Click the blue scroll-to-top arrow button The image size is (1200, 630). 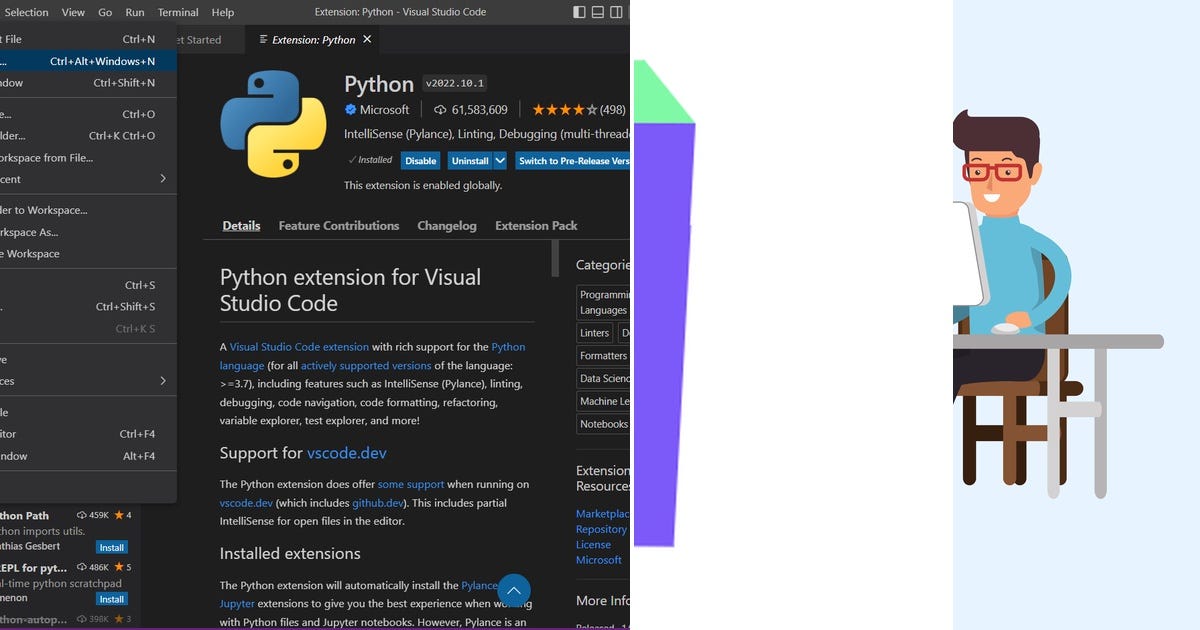click(514, 590)
